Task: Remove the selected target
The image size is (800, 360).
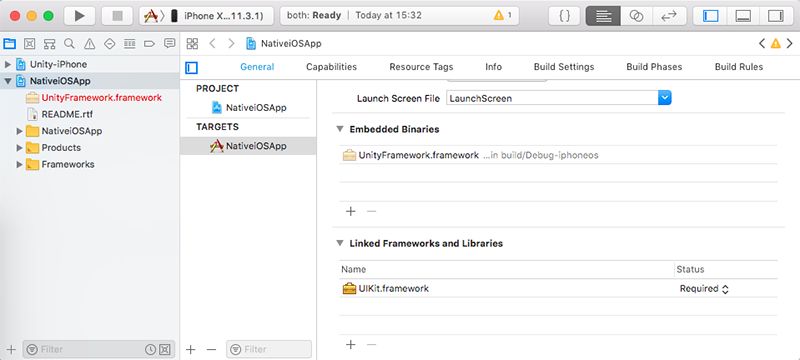Action: coord(211,349)
